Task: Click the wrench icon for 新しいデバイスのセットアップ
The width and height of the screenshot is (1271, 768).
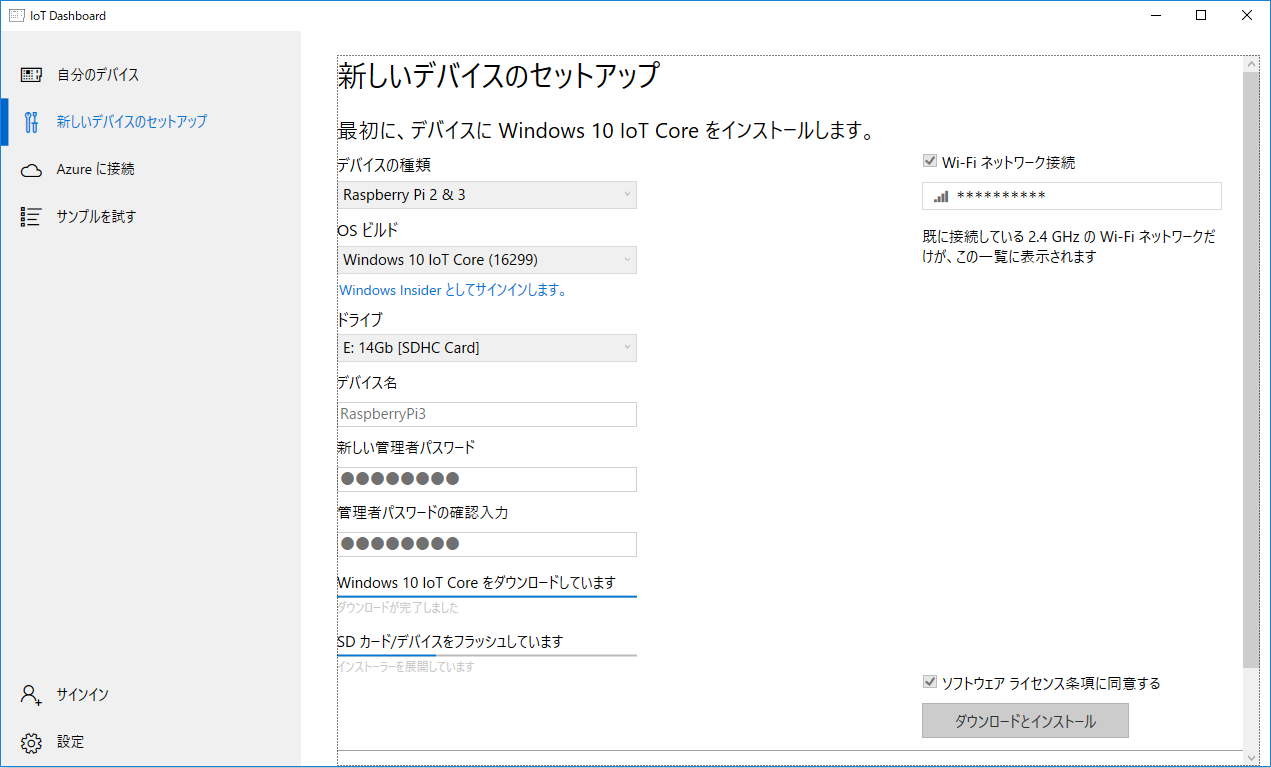Action: 31,122
